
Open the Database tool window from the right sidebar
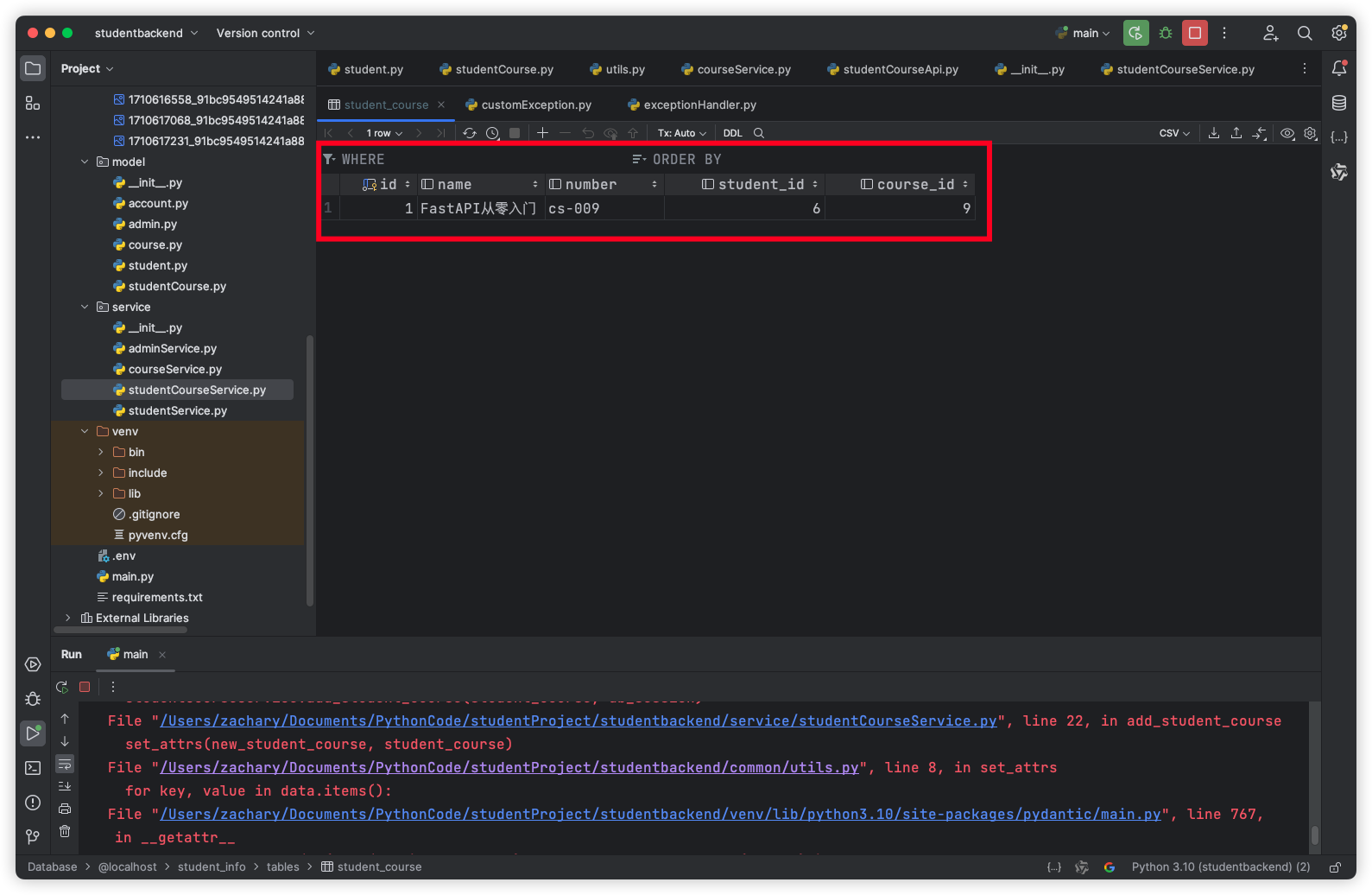coord(1339,103)
